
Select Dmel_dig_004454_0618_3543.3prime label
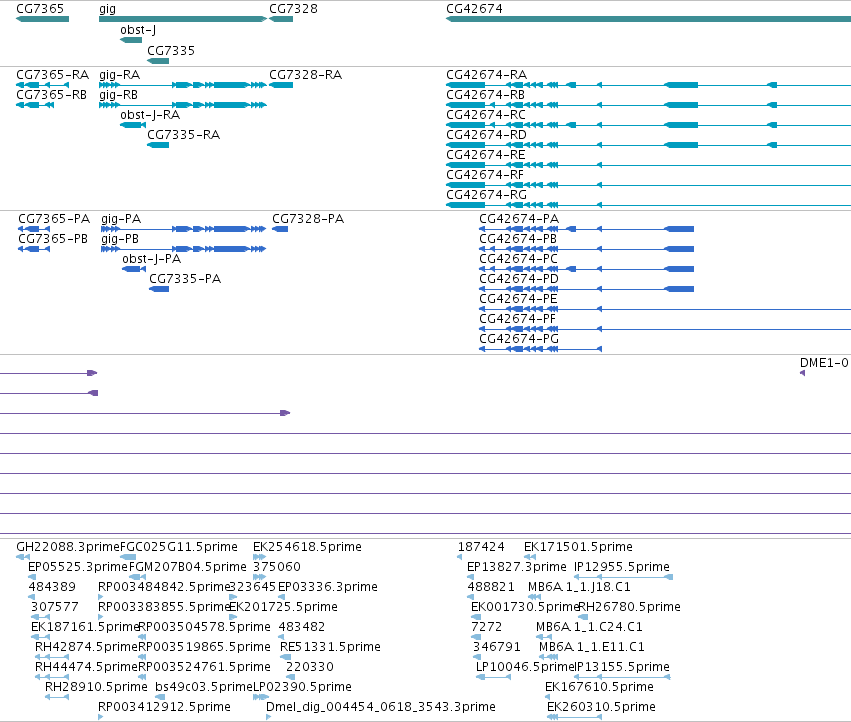381,707
